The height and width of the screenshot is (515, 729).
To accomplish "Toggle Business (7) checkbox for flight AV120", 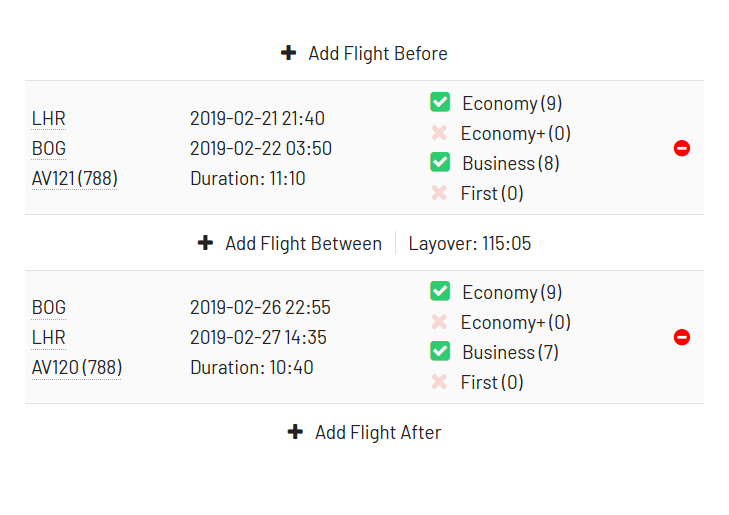I will [x=440, y=351].
